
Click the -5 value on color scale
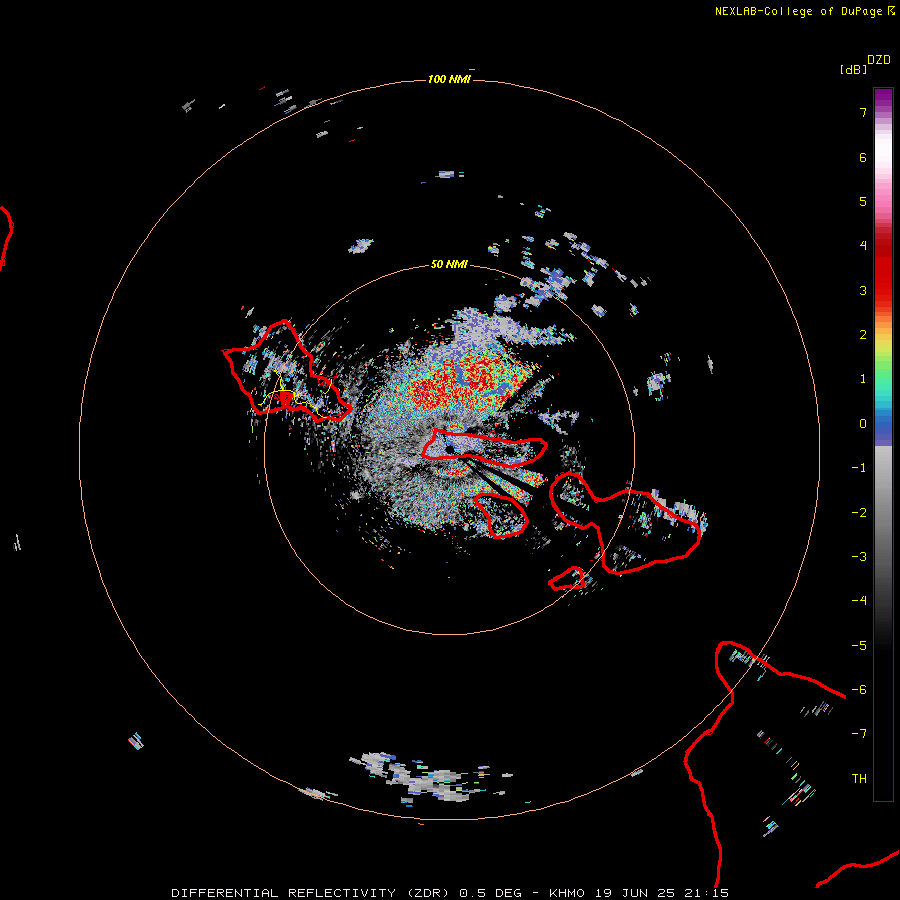859,646
